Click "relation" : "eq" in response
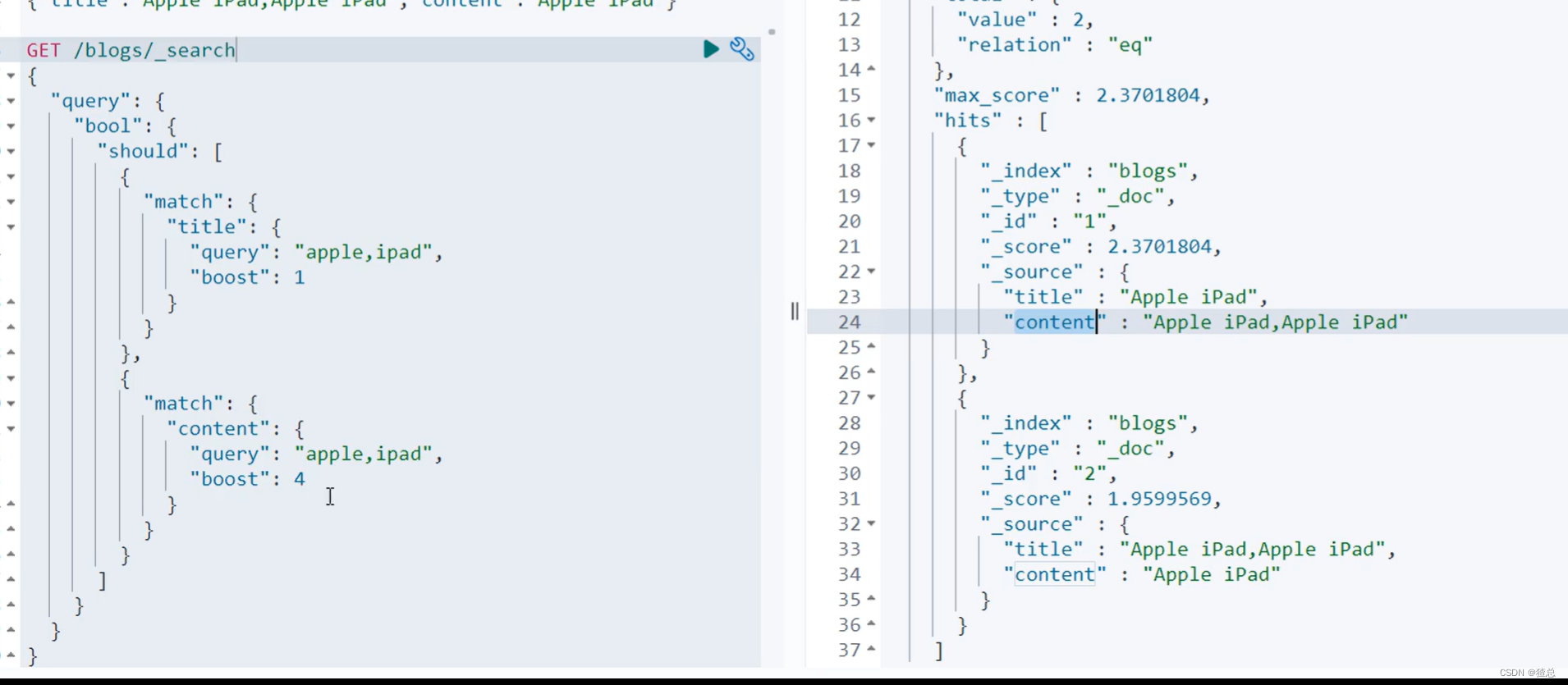Screen dimensions: 1568x685 click(1054, 45)
